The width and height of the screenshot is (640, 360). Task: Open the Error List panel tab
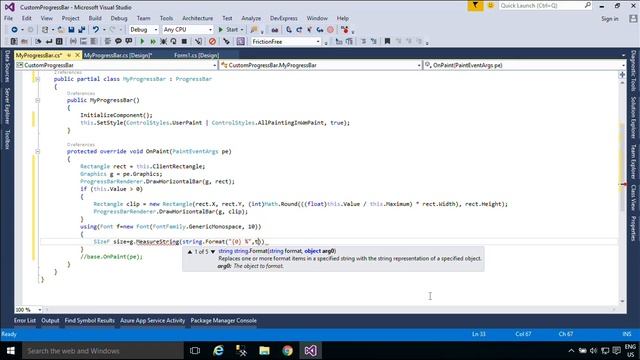[25, 321]
